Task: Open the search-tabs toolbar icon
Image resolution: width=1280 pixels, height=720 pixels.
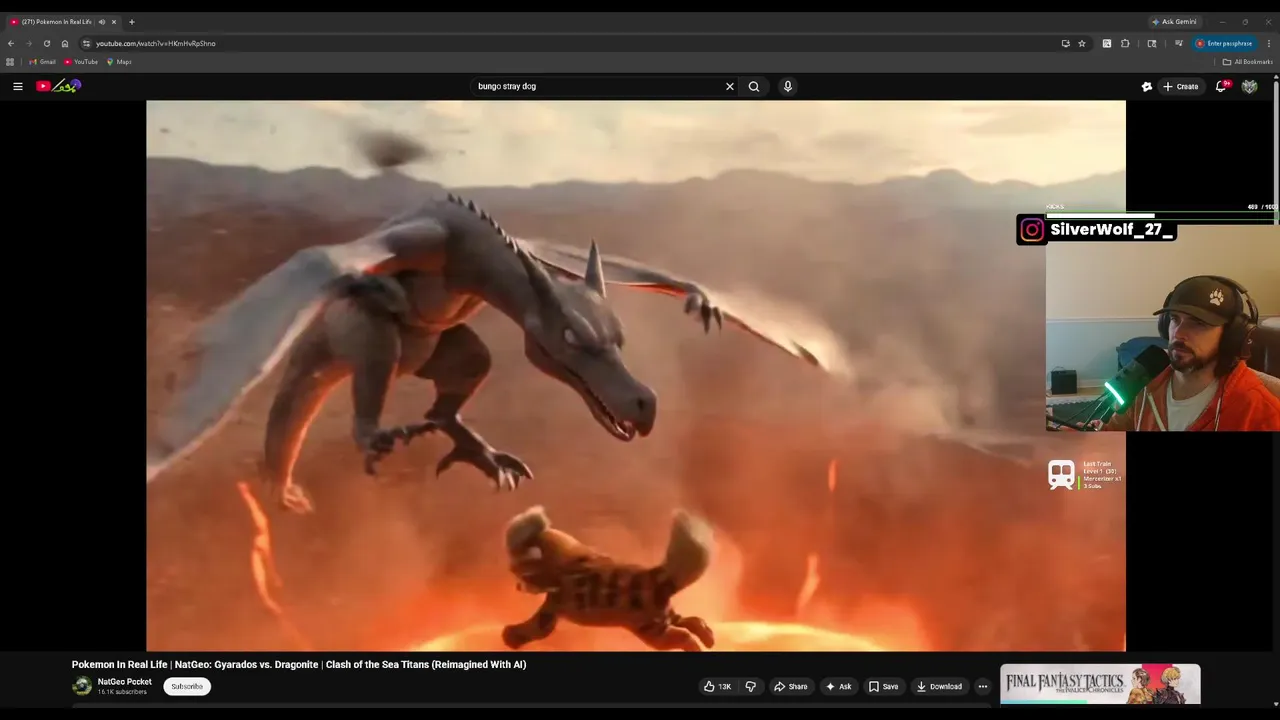Action: click(1152, 43)
